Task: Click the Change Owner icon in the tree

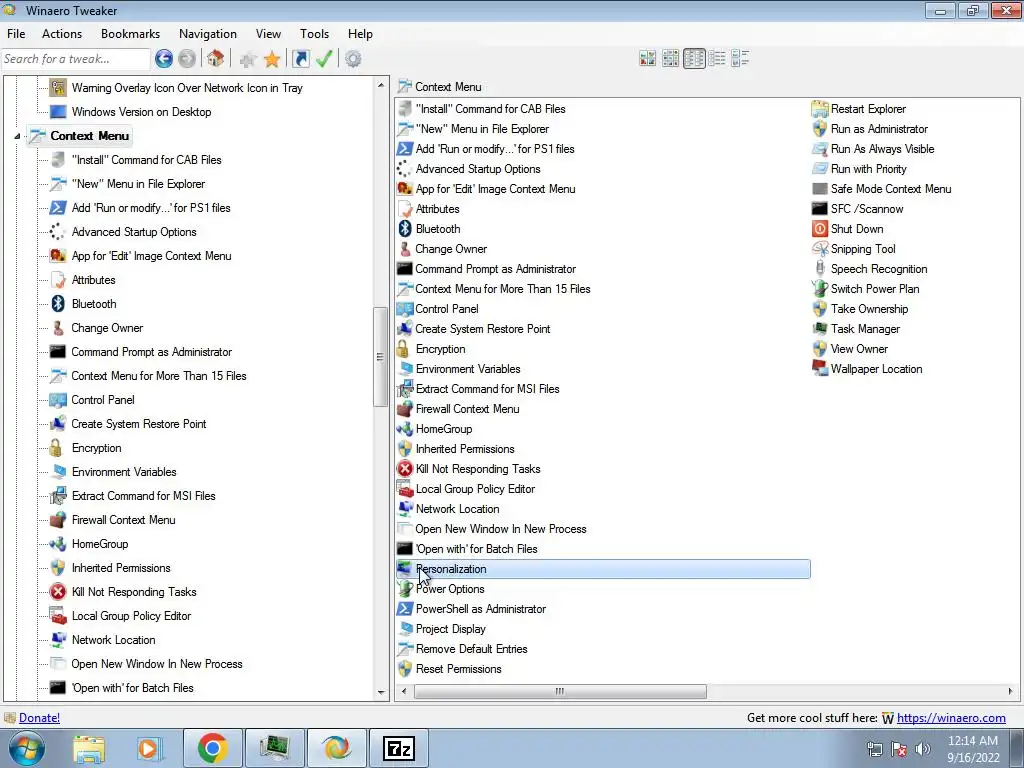Action: click(58, 328)
